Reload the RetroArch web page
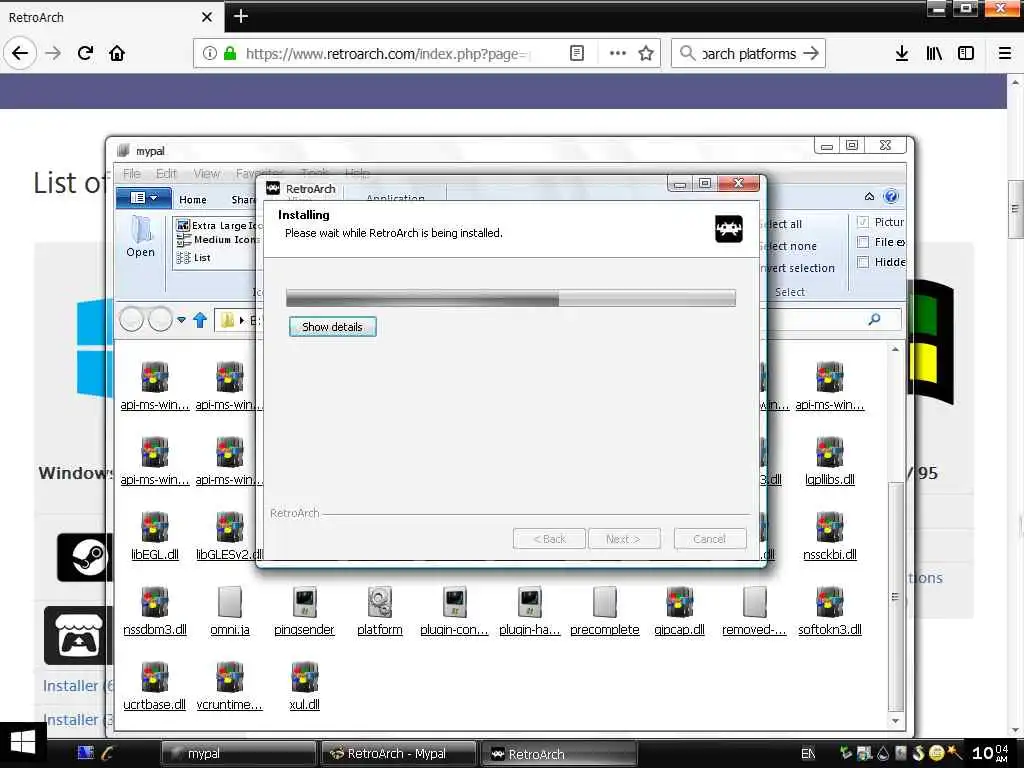The image size is (1024, 768). click(x=85, y=53)
